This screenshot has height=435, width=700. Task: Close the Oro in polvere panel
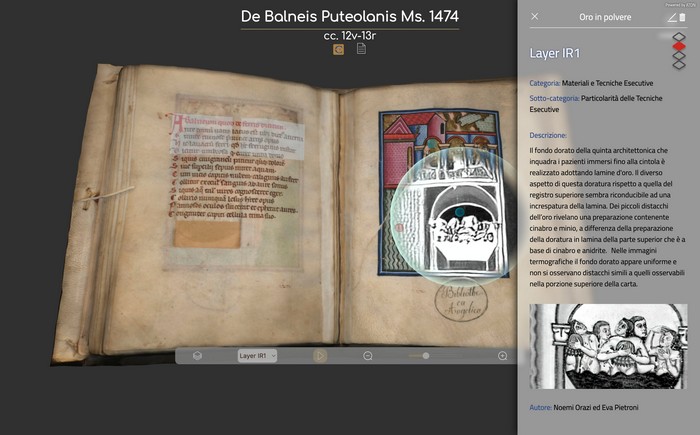click(534, 17)
